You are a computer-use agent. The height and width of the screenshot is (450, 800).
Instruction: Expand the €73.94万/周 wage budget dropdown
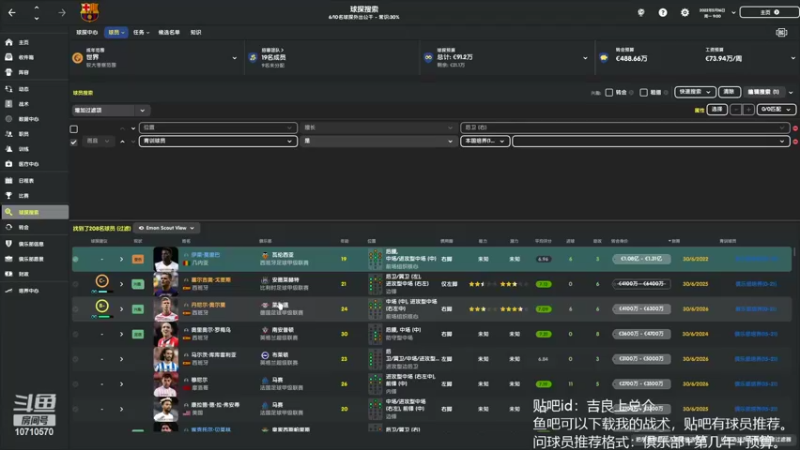point(793,58)
